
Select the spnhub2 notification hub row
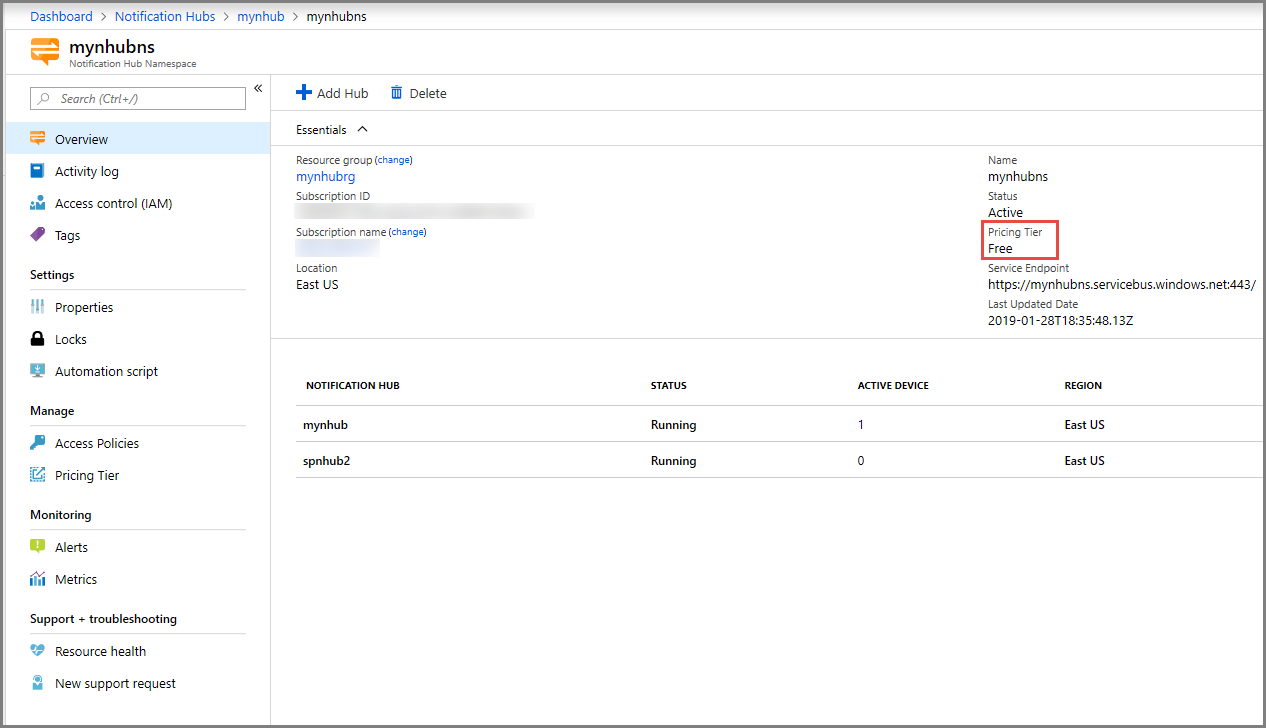tap(327, 461)
